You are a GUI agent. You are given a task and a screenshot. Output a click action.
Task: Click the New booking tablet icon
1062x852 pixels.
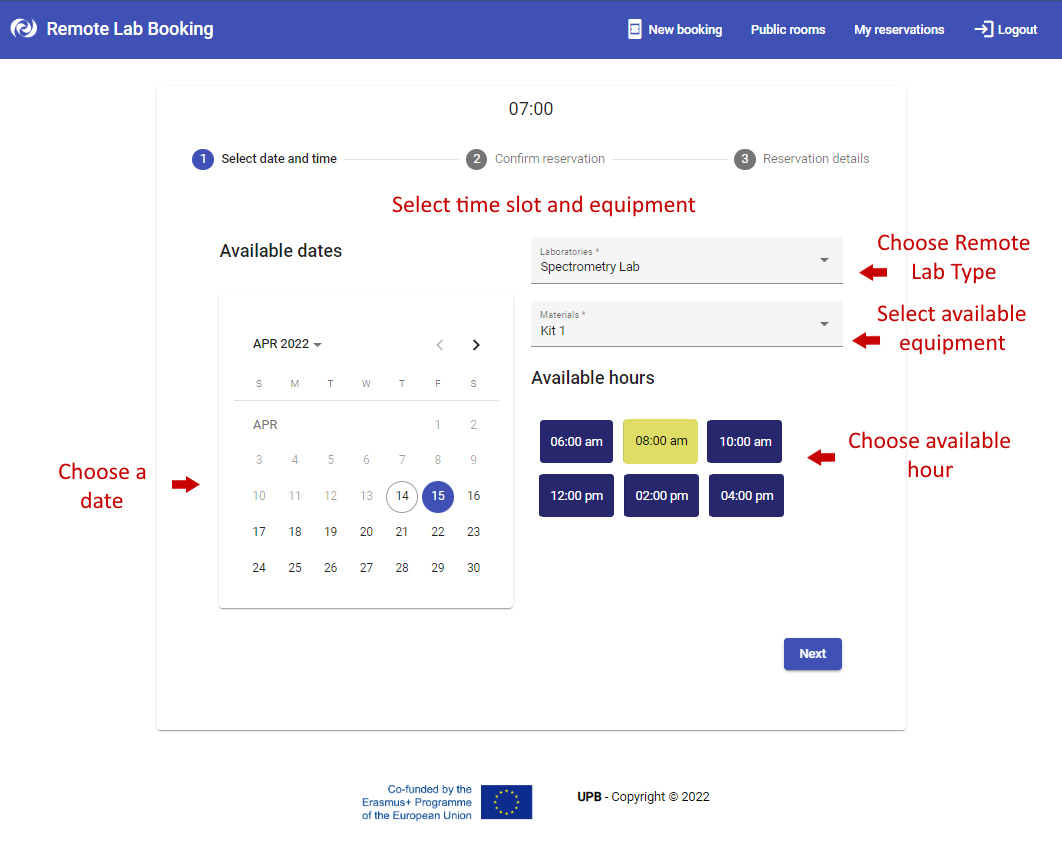[634, 29]
